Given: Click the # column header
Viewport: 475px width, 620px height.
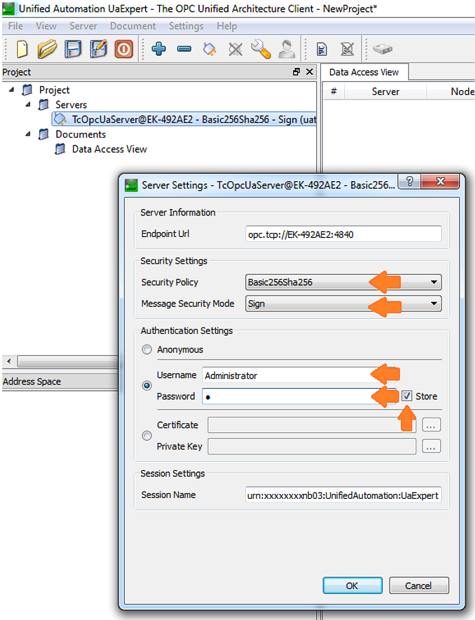Looking at the screenshot, I should tap(334, 92).
